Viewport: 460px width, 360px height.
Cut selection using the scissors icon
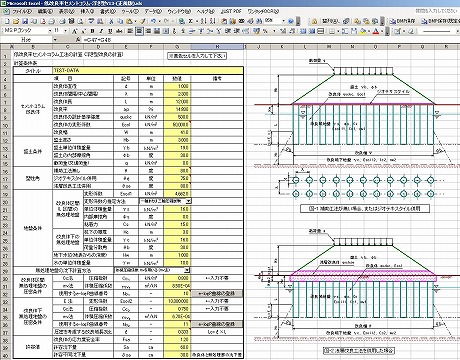[x=111, y=21]
